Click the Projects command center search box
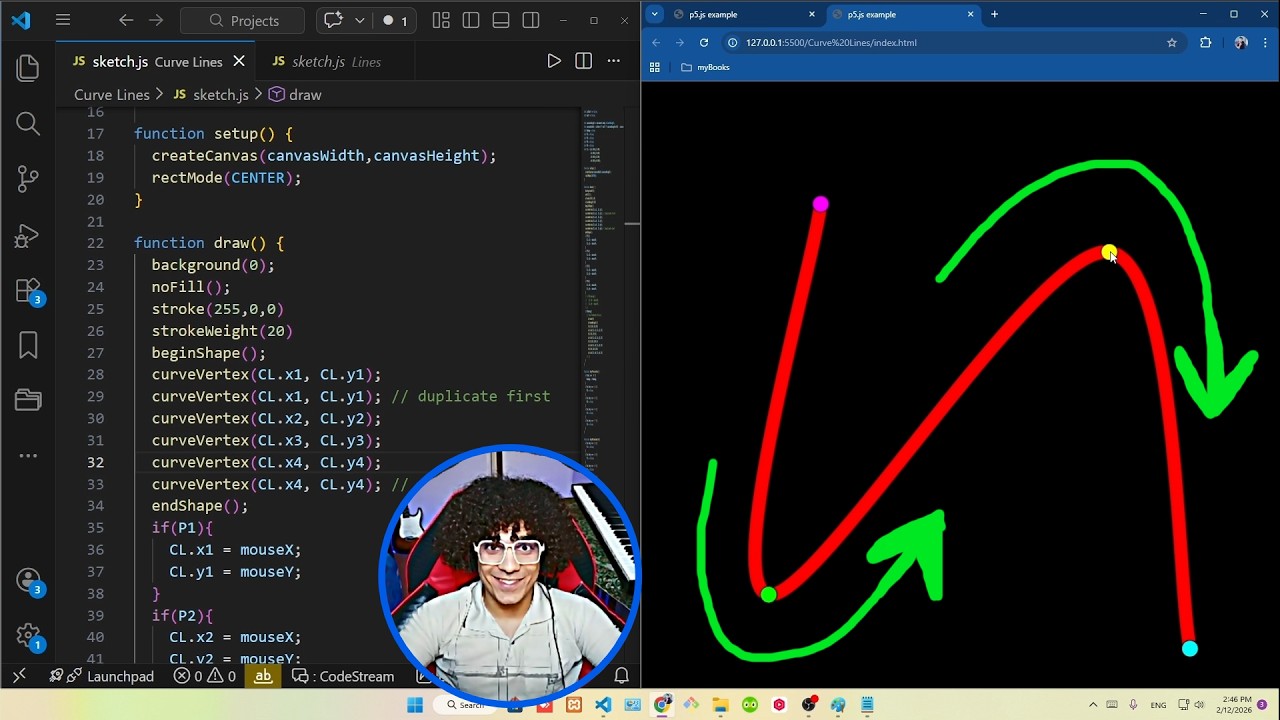Image resolution: width=1280 pixels, height=720 pixels. [x=243, y=20]
